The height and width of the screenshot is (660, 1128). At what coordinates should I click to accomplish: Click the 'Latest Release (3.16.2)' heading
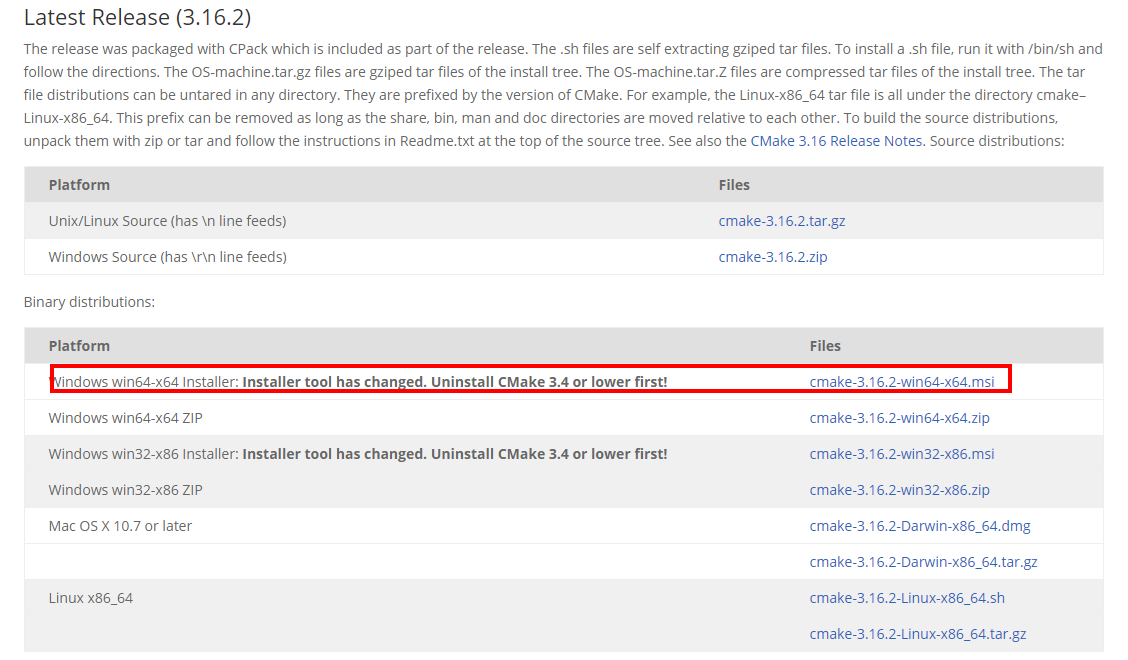click(137, 17)
